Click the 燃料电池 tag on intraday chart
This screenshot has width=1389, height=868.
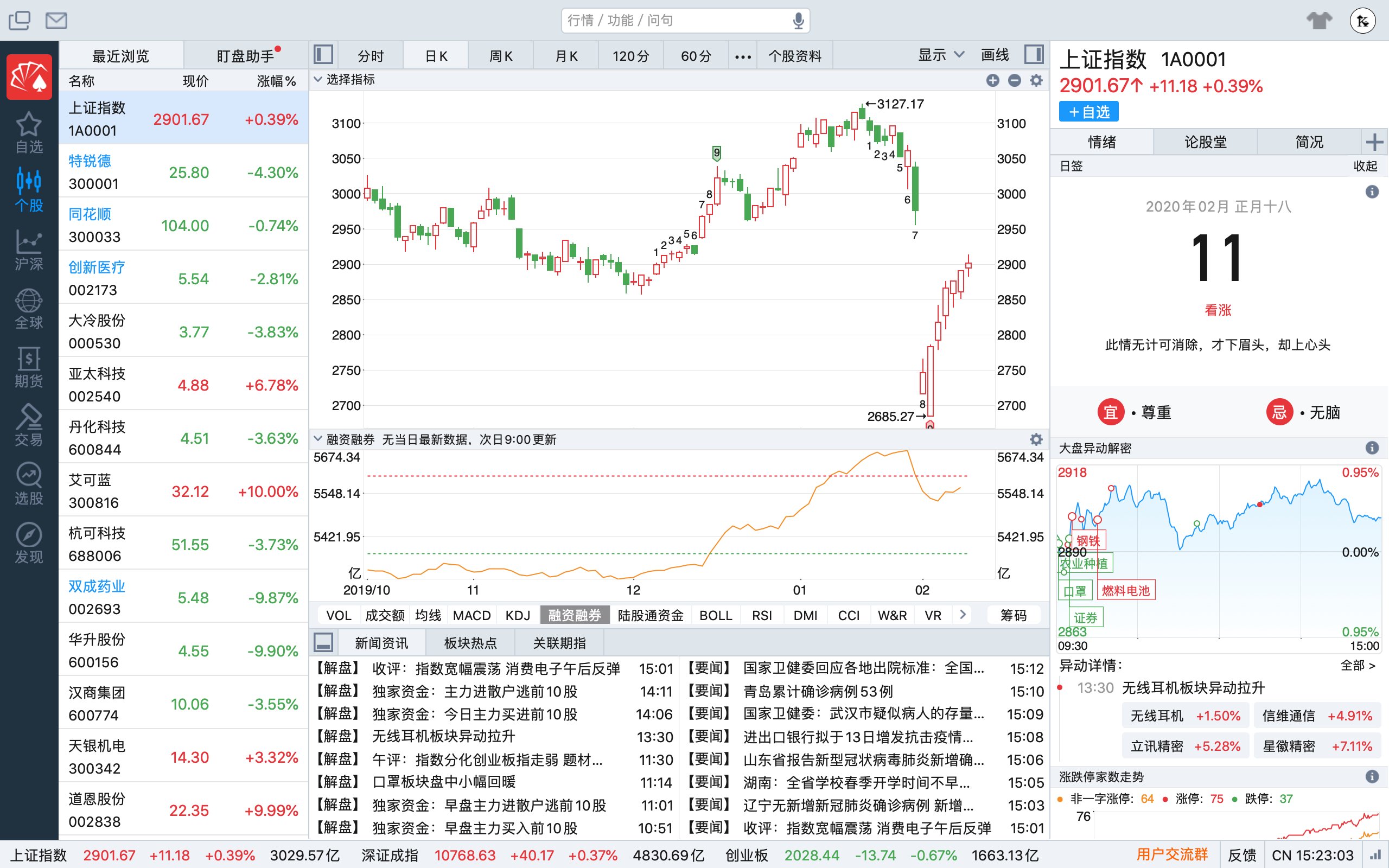tap(1126, 590)
